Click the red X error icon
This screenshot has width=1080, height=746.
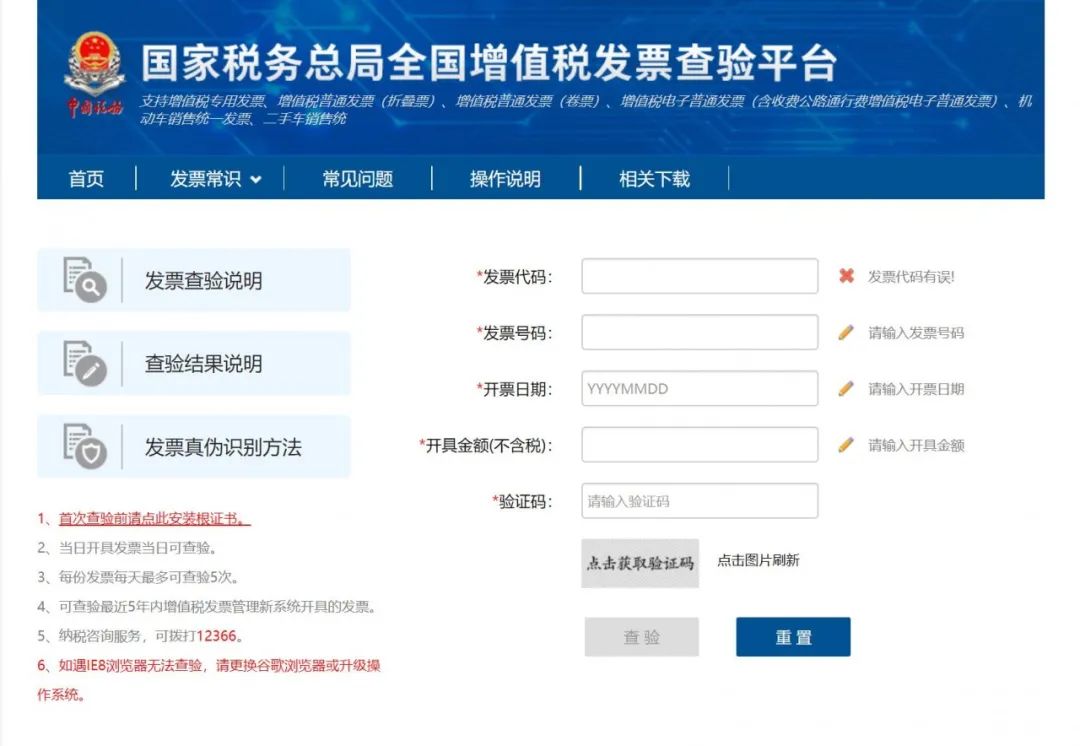(847, 276)
